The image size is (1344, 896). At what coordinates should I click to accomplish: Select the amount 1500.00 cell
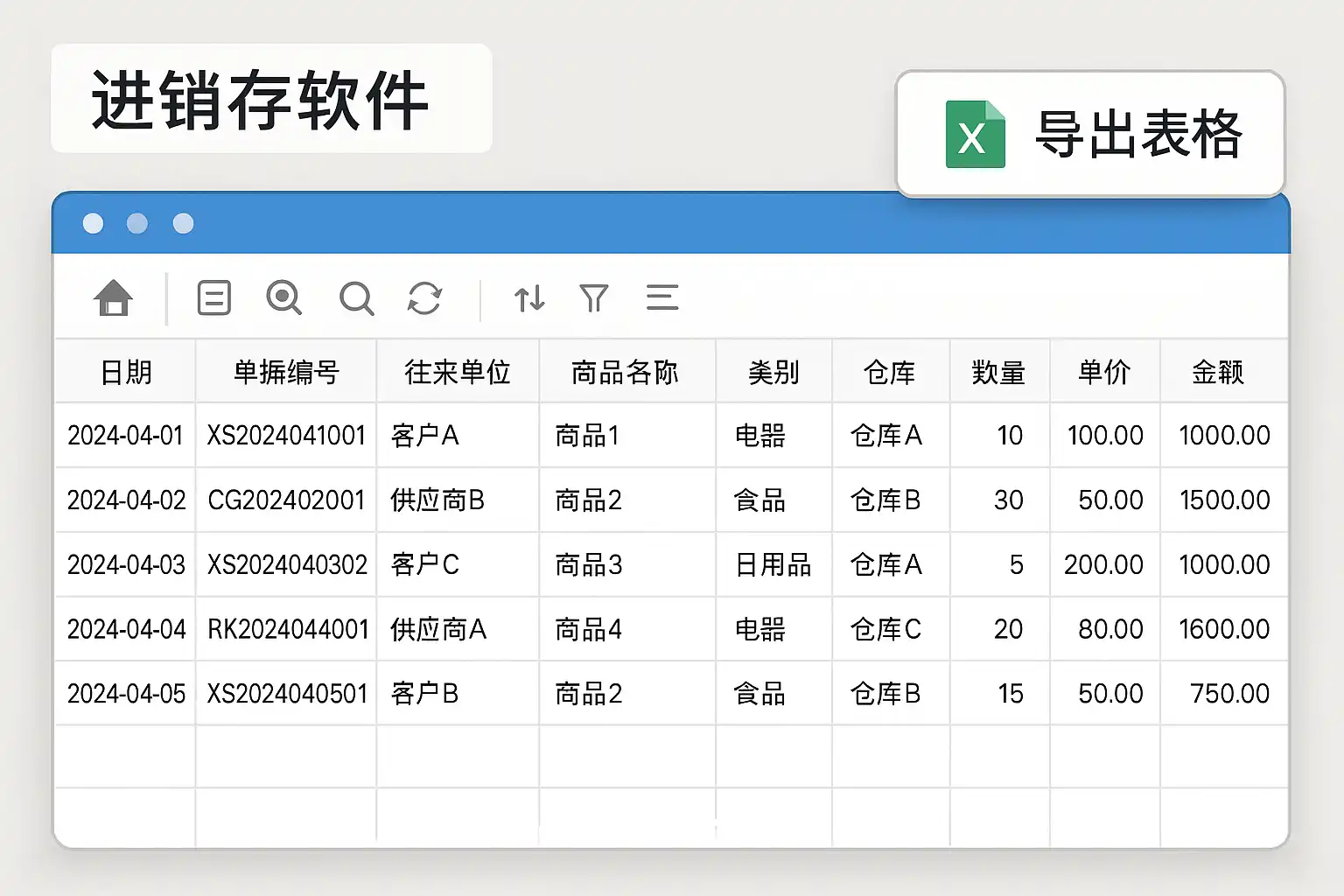point(1224,500)
